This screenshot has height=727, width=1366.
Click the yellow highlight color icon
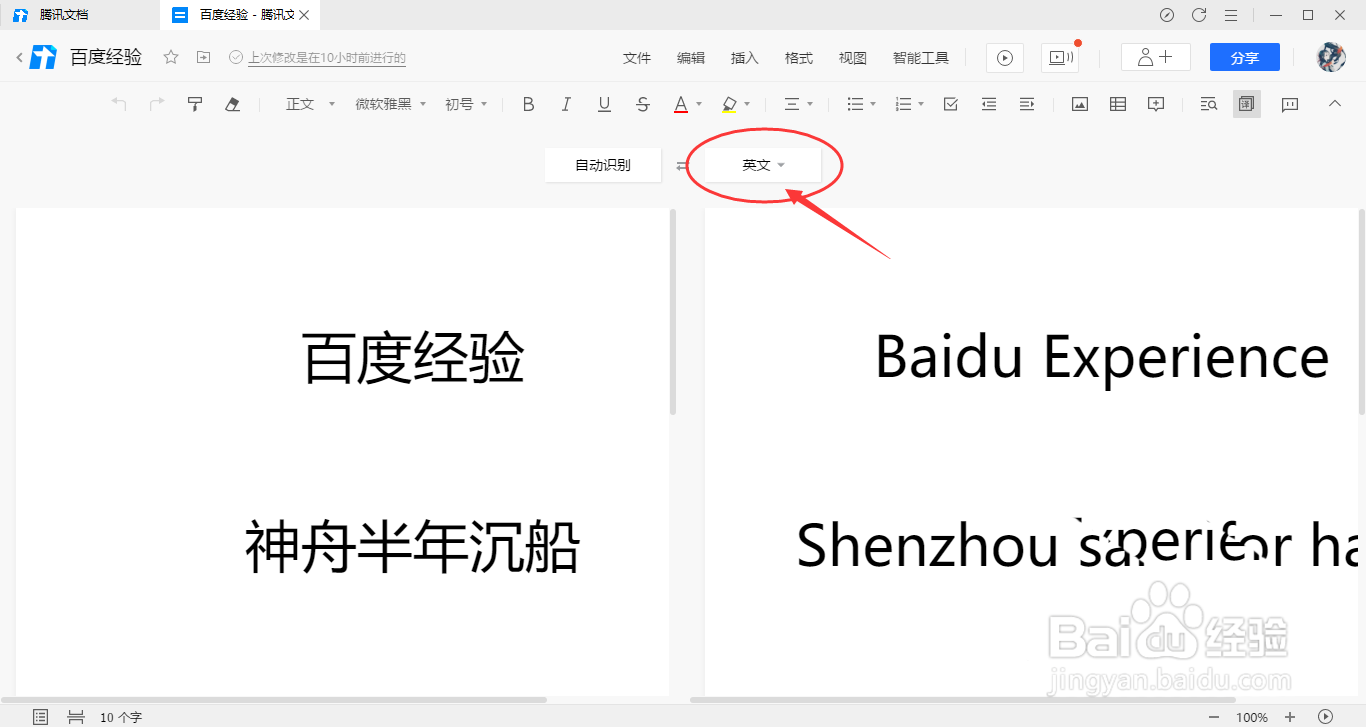pos(729,104)
